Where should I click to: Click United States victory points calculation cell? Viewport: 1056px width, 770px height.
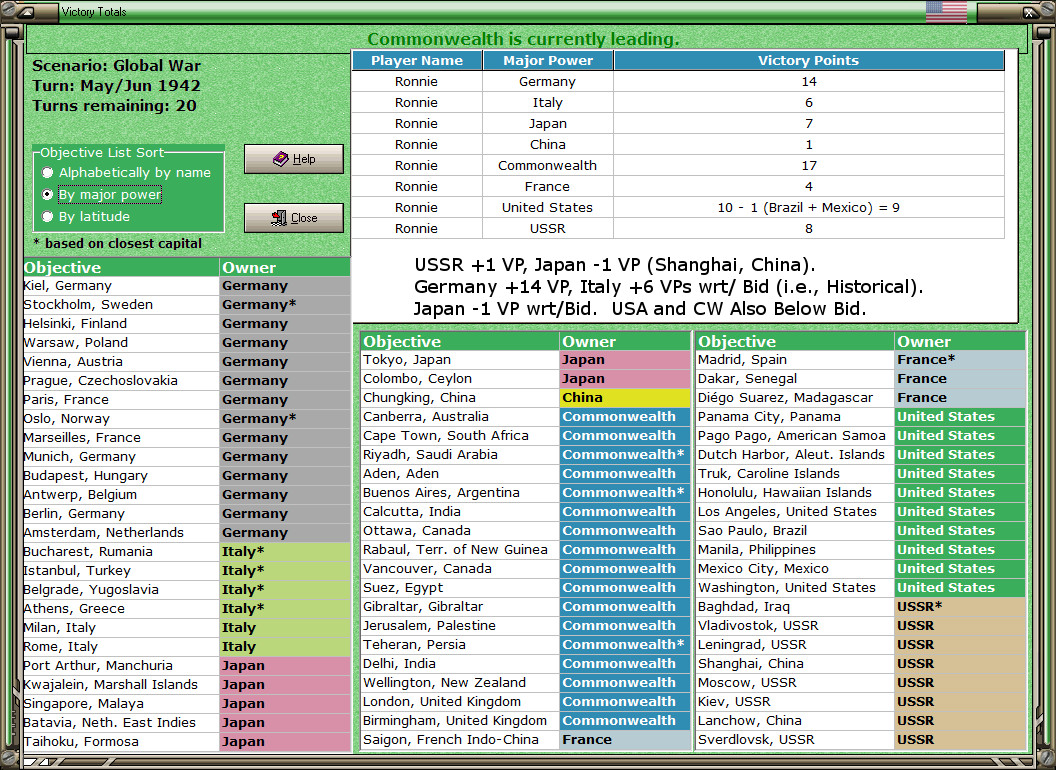pos(809,207)
